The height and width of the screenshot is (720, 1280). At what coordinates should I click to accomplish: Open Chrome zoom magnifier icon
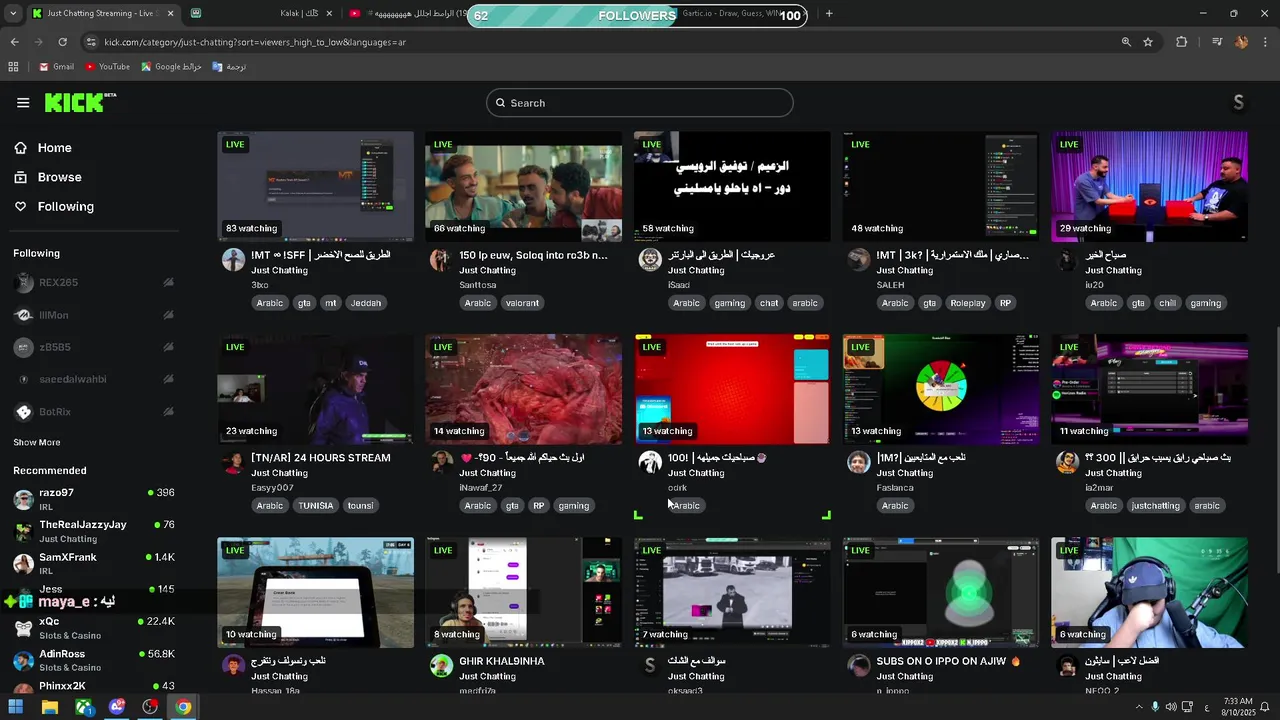coord(1126,42)
